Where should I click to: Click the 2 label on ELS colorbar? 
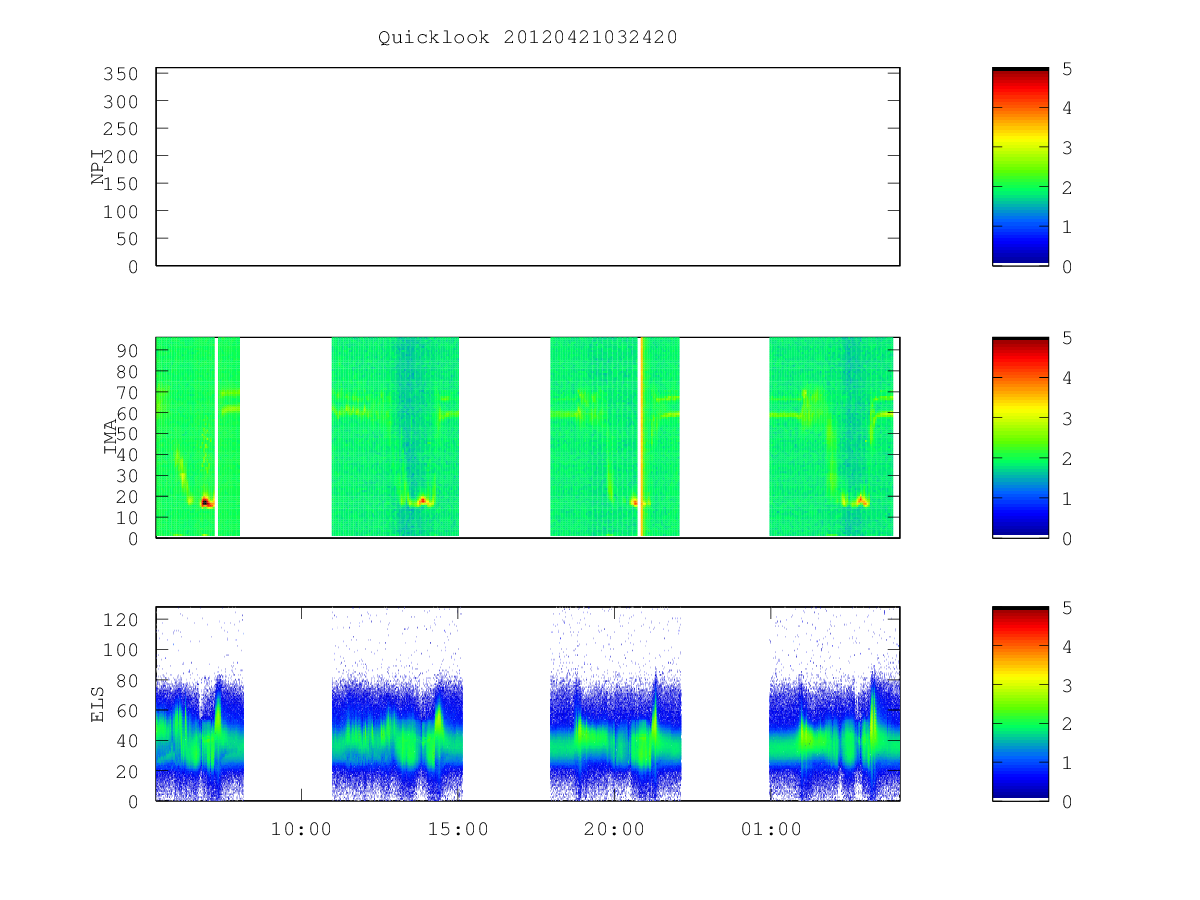pyautogui.click(x=1067, y=724)
